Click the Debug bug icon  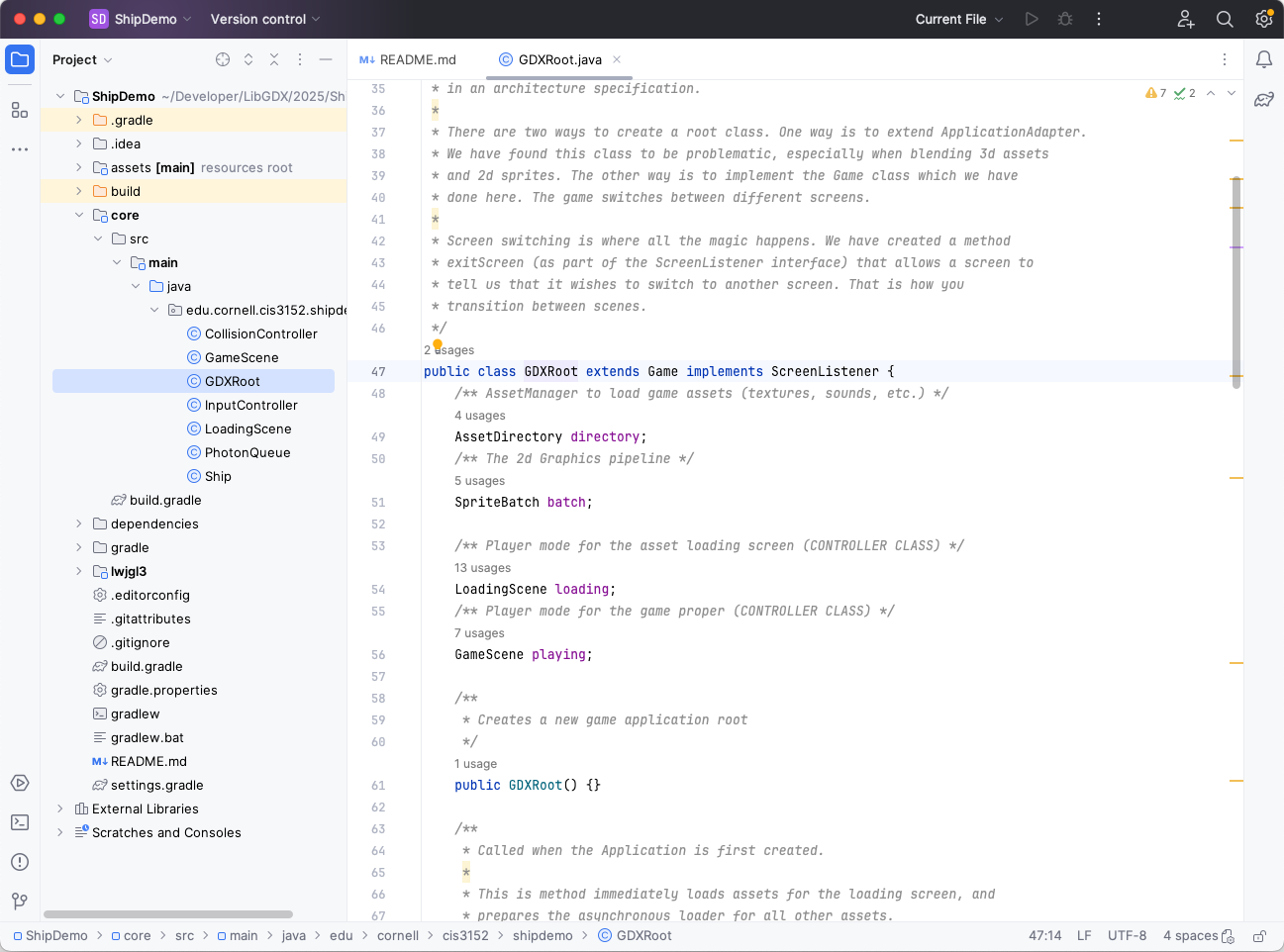click(x=1065, y=19)
